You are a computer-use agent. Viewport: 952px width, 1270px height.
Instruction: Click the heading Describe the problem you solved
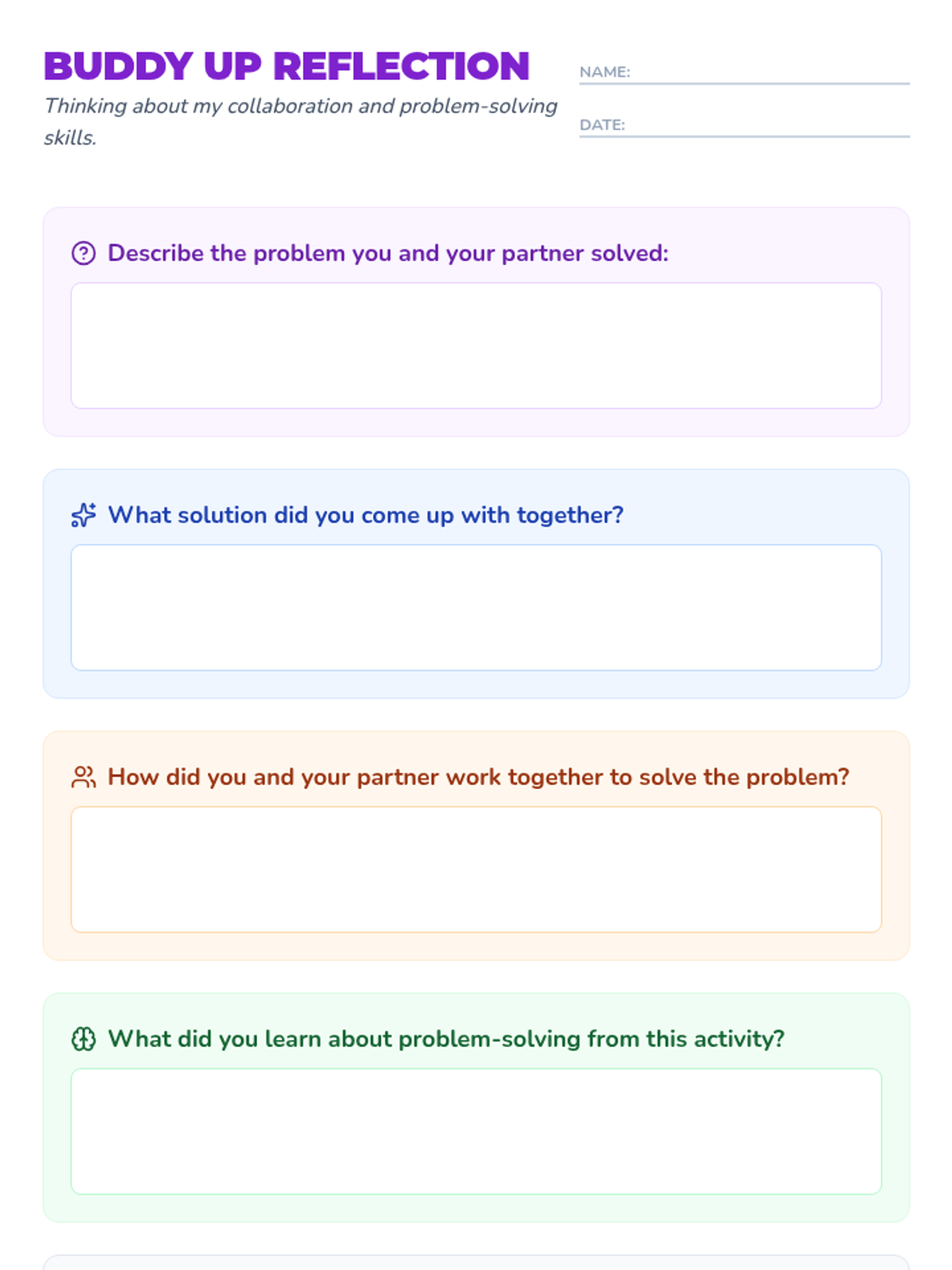point(388,253)
